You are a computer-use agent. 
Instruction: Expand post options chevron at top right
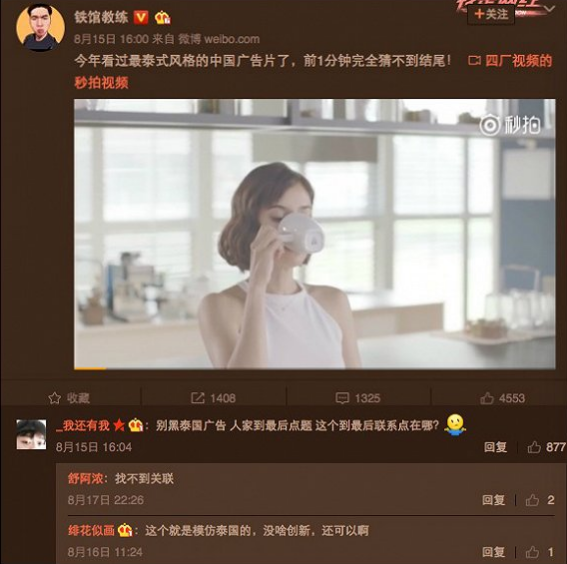(549, 8)
